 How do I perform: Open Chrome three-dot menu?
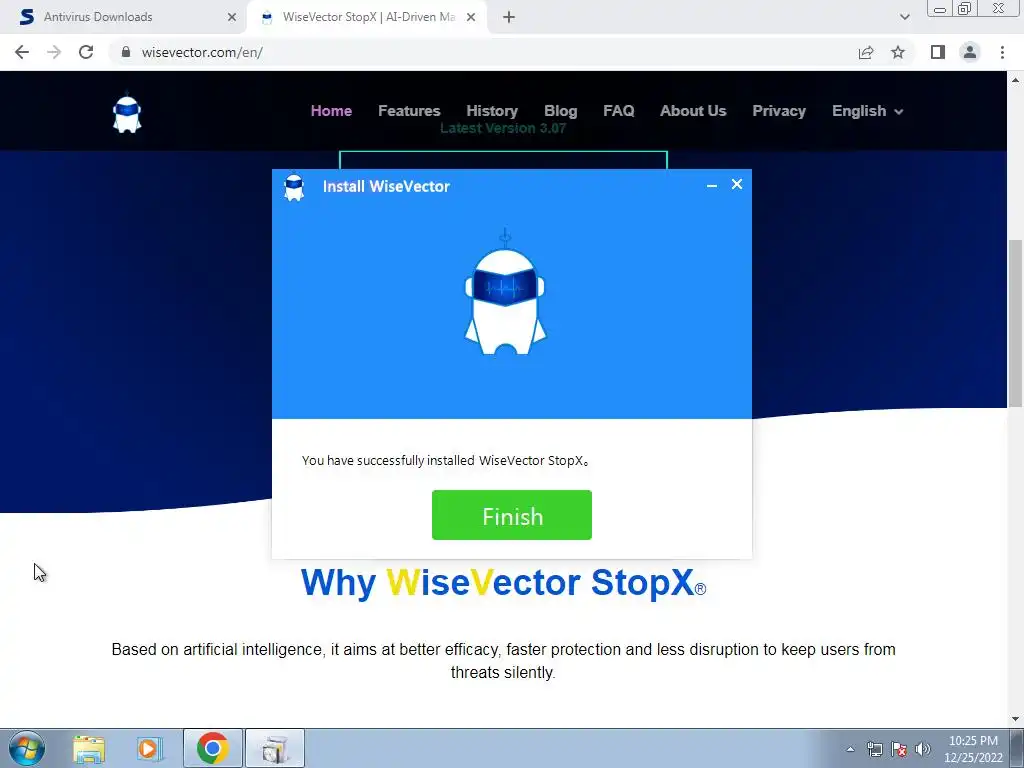coord(1002,52)
